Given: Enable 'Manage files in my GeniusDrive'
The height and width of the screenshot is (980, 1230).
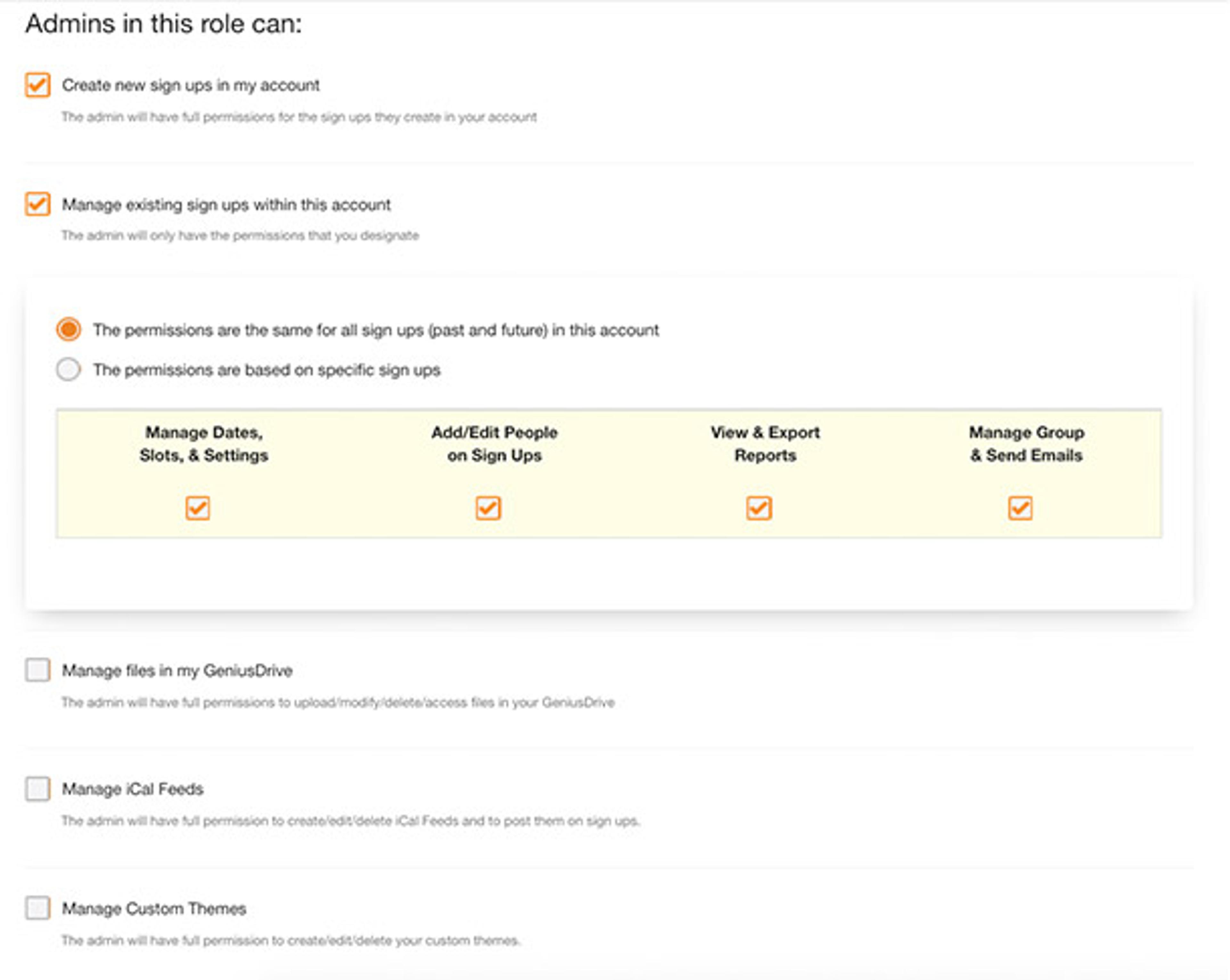Looking at the screenshot, I should click(x=38, y=670).
